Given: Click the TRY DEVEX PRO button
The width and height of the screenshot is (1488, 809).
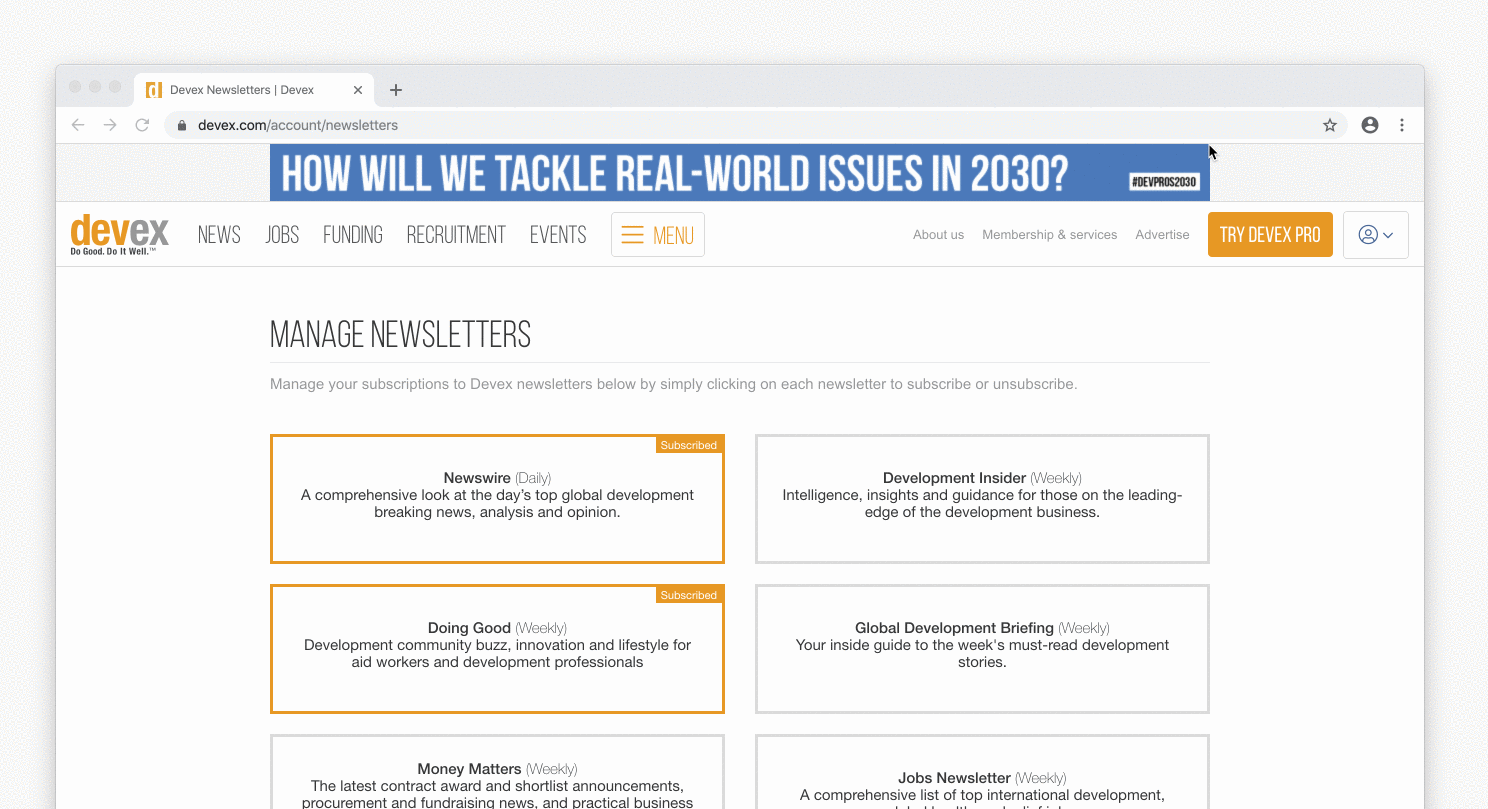Looking at the screenshot, I should (1270, 235).
